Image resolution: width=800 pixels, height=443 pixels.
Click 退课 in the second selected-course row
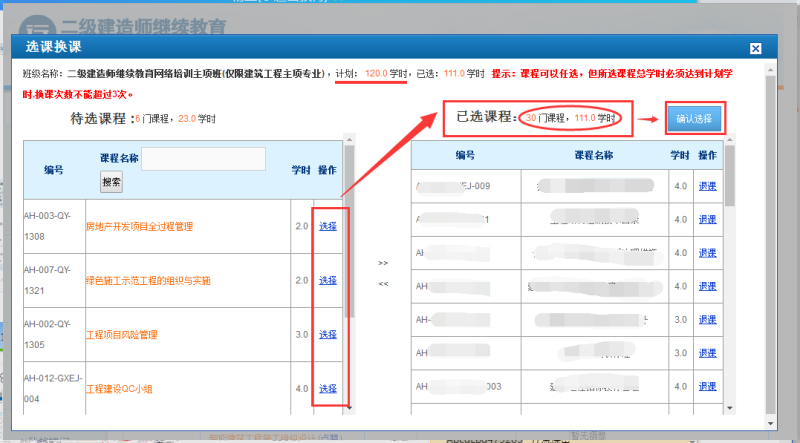(707, 219)
